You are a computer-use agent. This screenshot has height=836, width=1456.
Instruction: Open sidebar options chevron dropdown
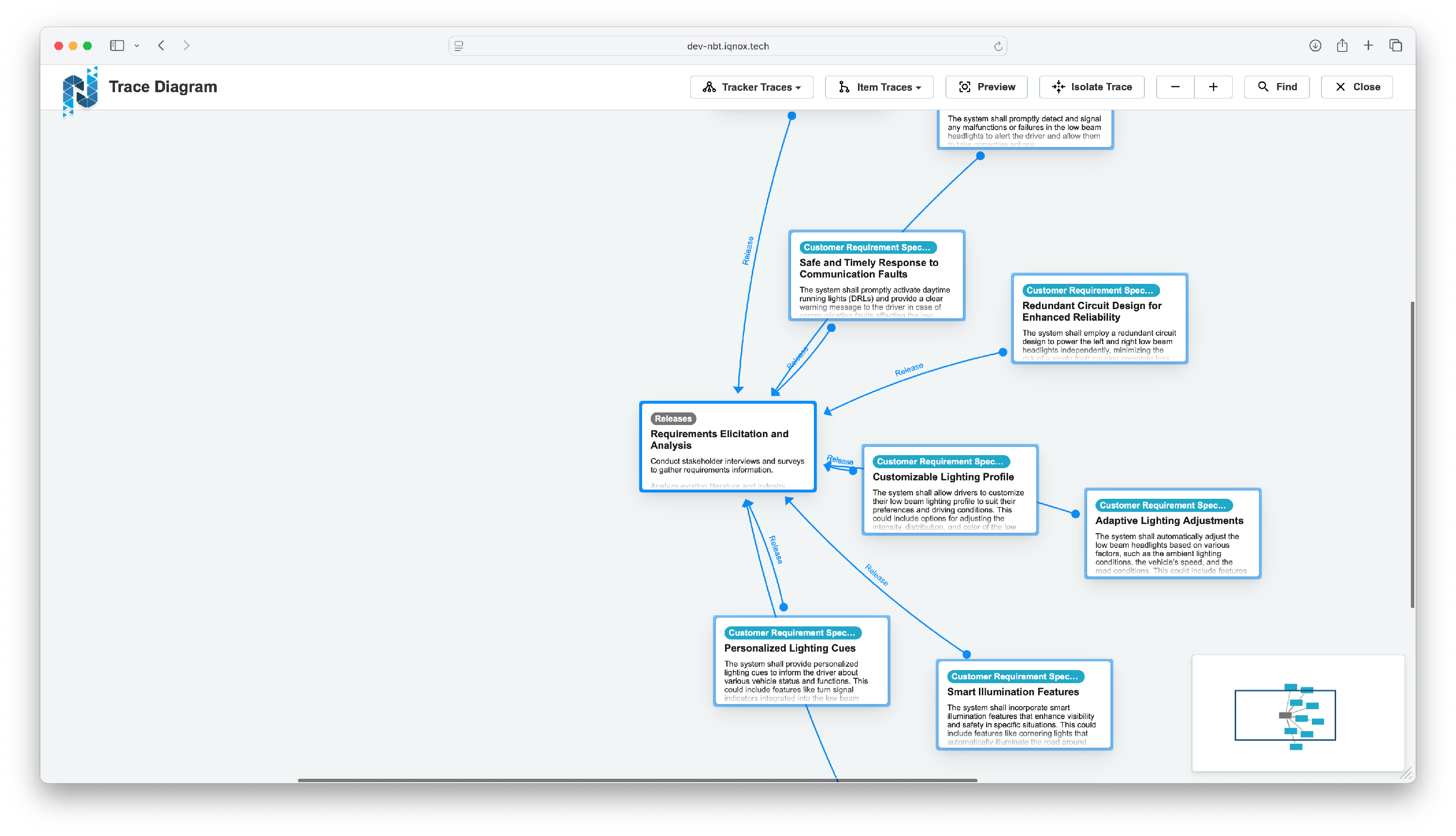pos(137,46)
